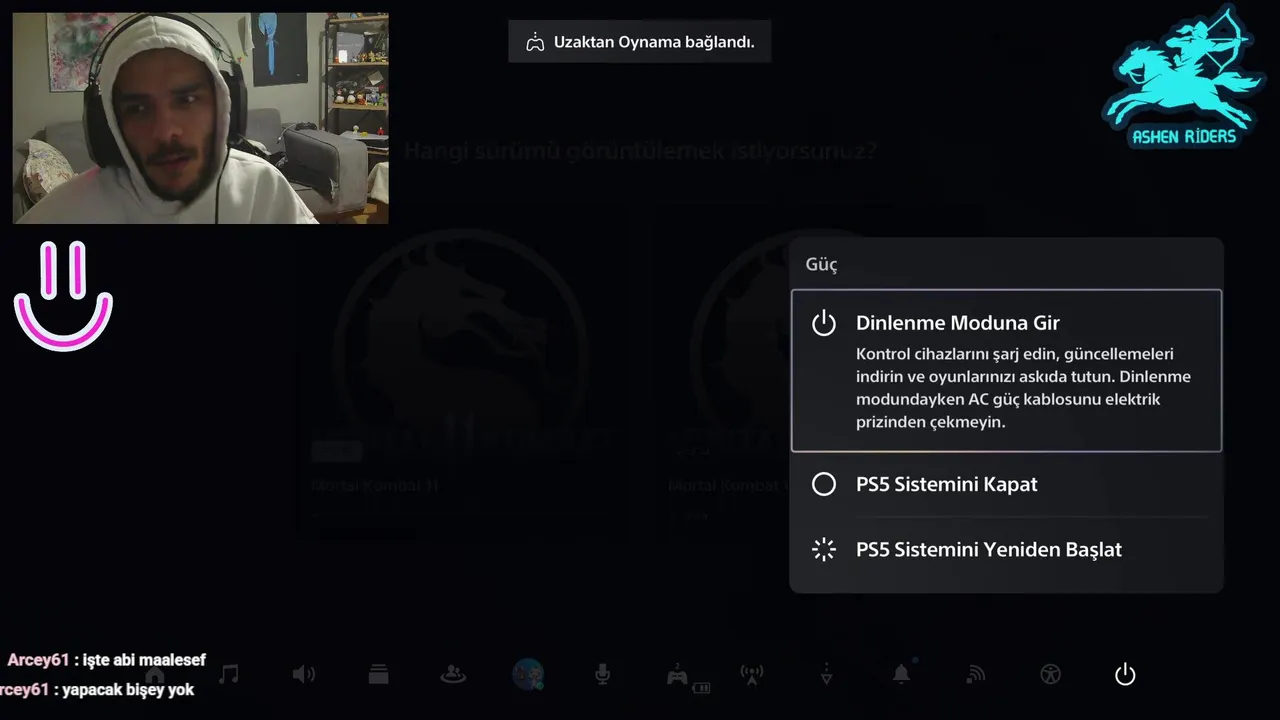Open the Game Base friends icon

453,674
